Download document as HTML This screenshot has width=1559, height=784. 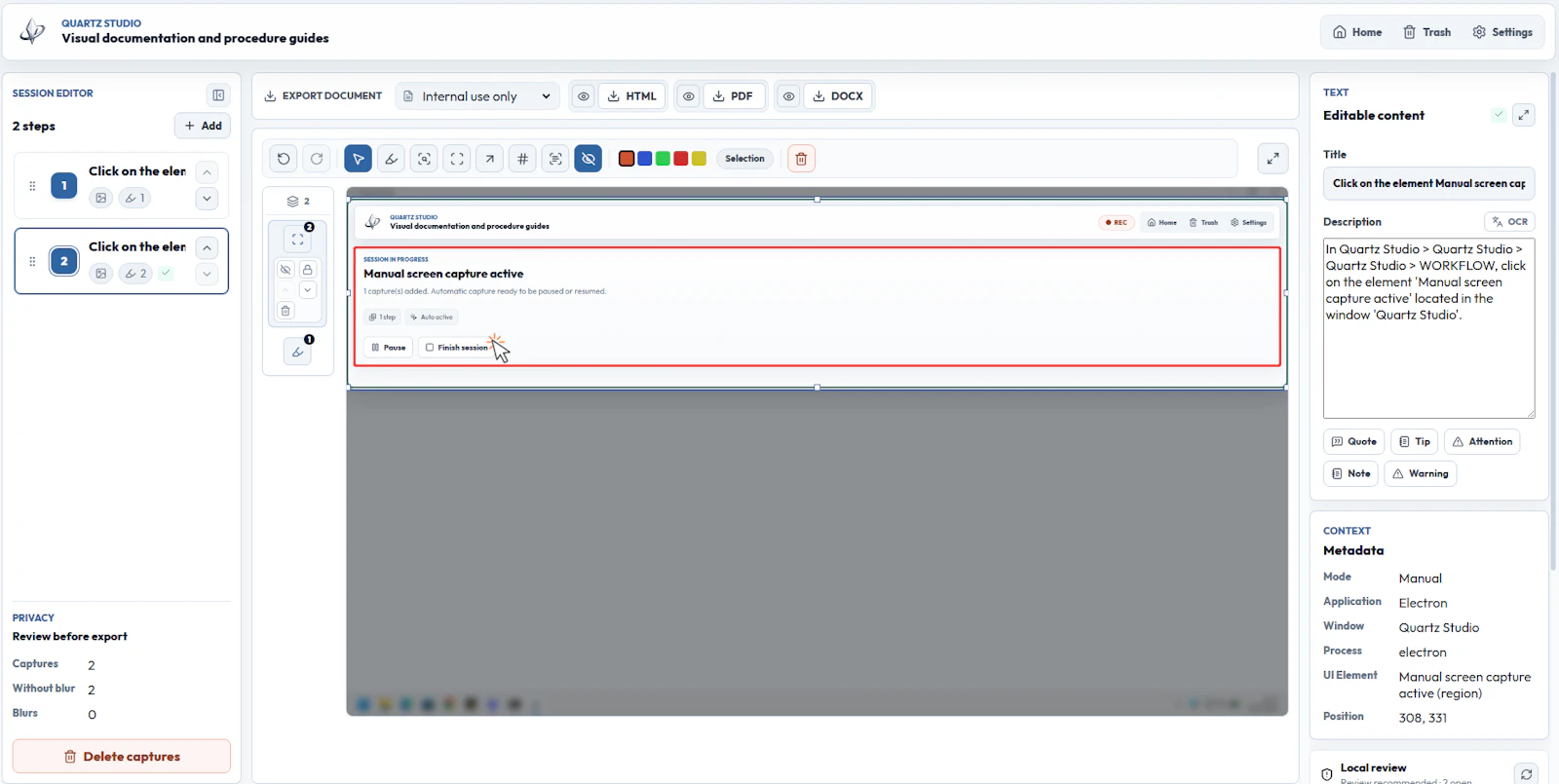631,96
